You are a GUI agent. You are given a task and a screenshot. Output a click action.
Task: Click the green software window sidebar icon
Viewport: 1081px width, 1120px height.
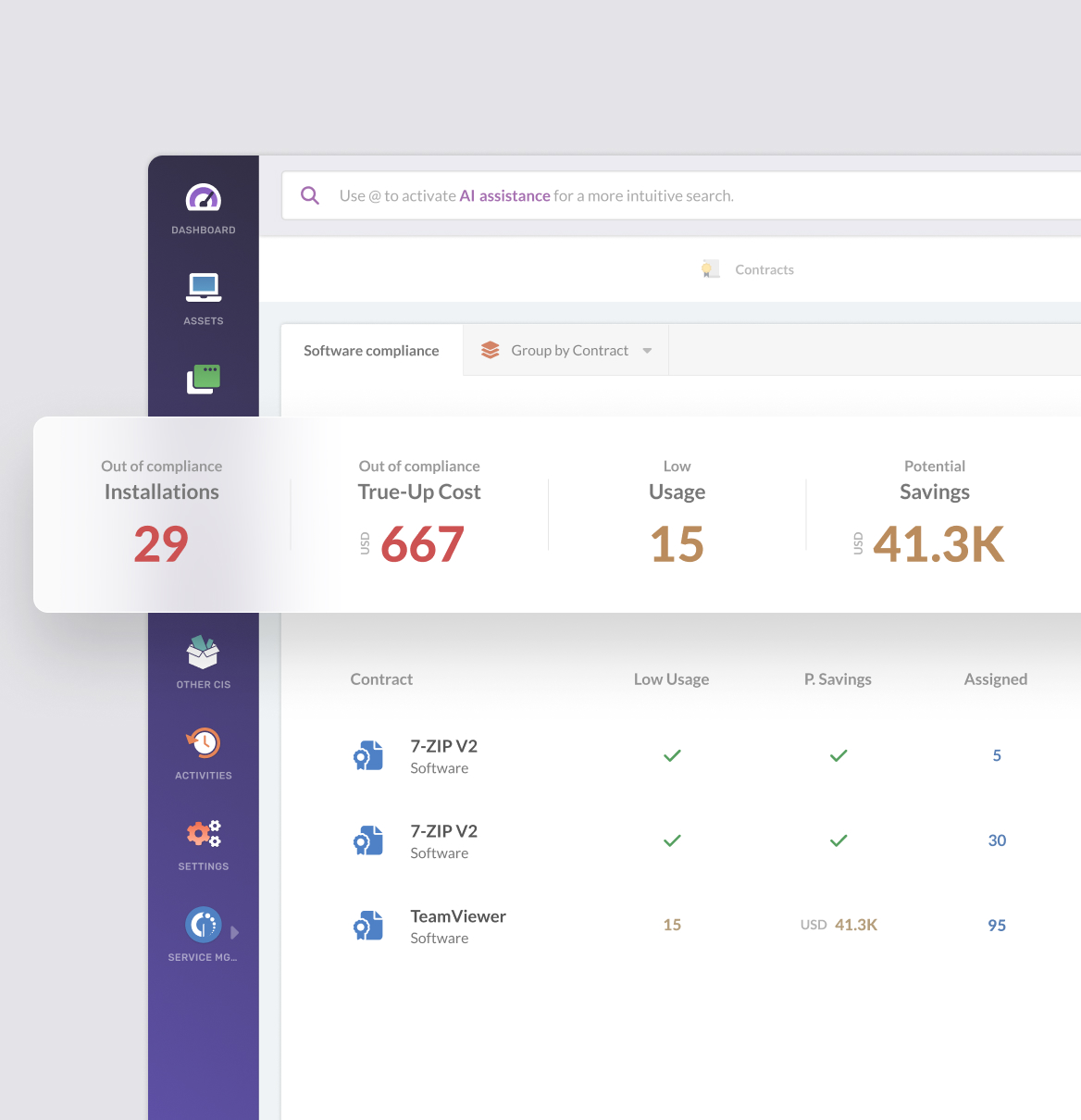pyautogui.click(x=204, y=379)
